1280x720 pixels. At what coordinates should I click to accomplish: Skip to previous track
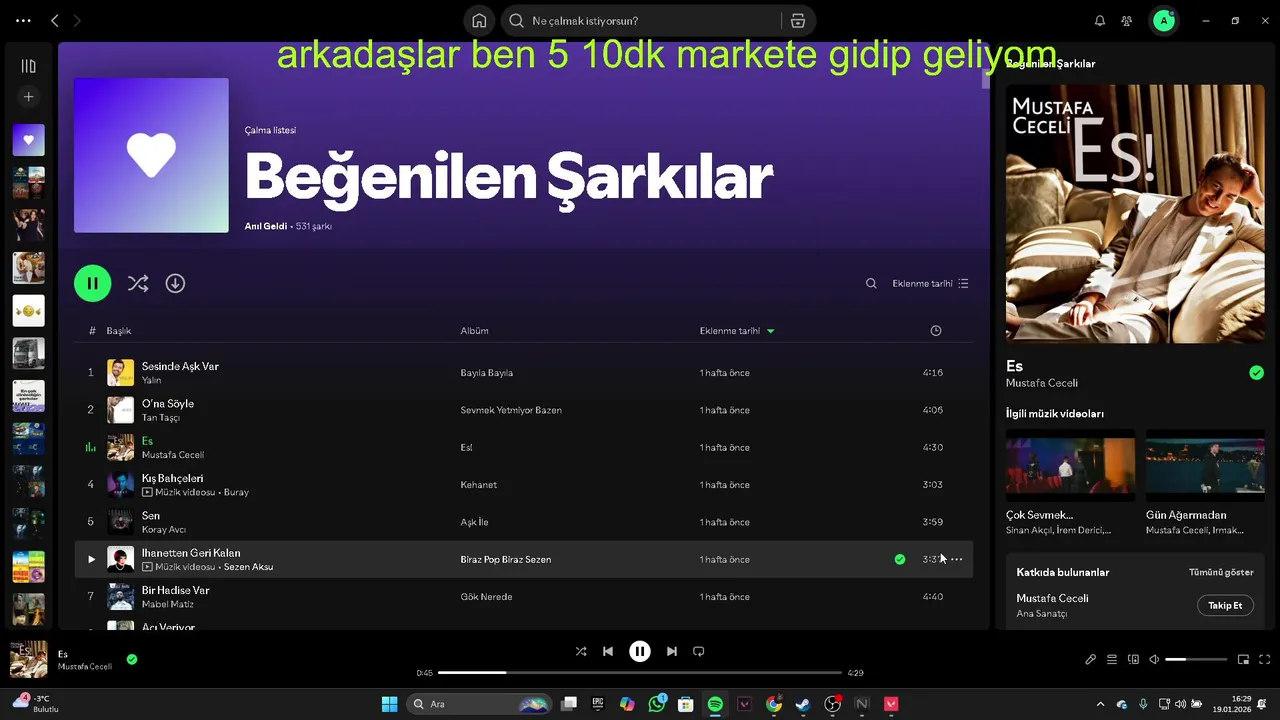608,651
